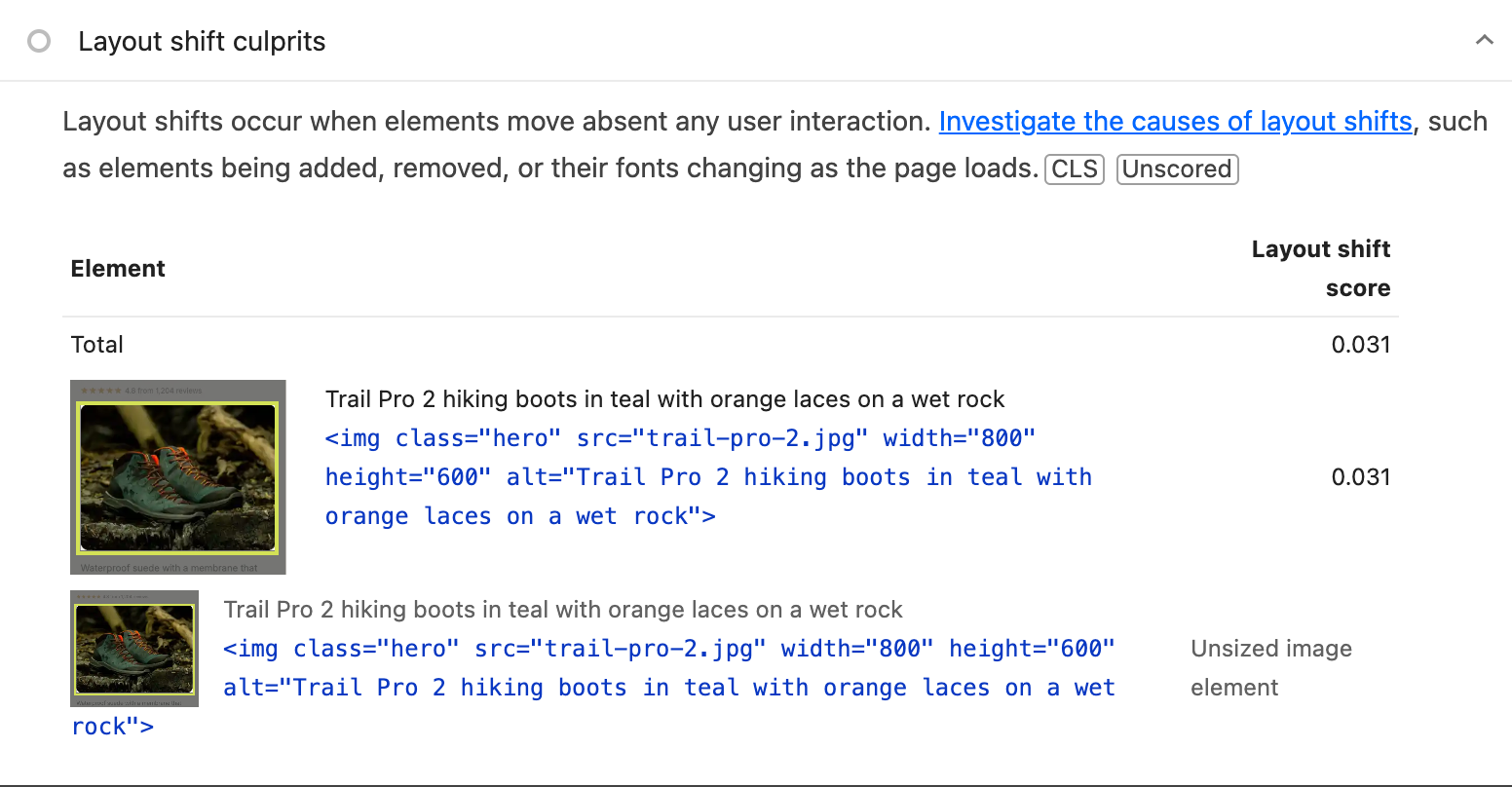The image size is (1512, 787).
Task: Click the Unscored tag
Action: tap(1177, 169)
